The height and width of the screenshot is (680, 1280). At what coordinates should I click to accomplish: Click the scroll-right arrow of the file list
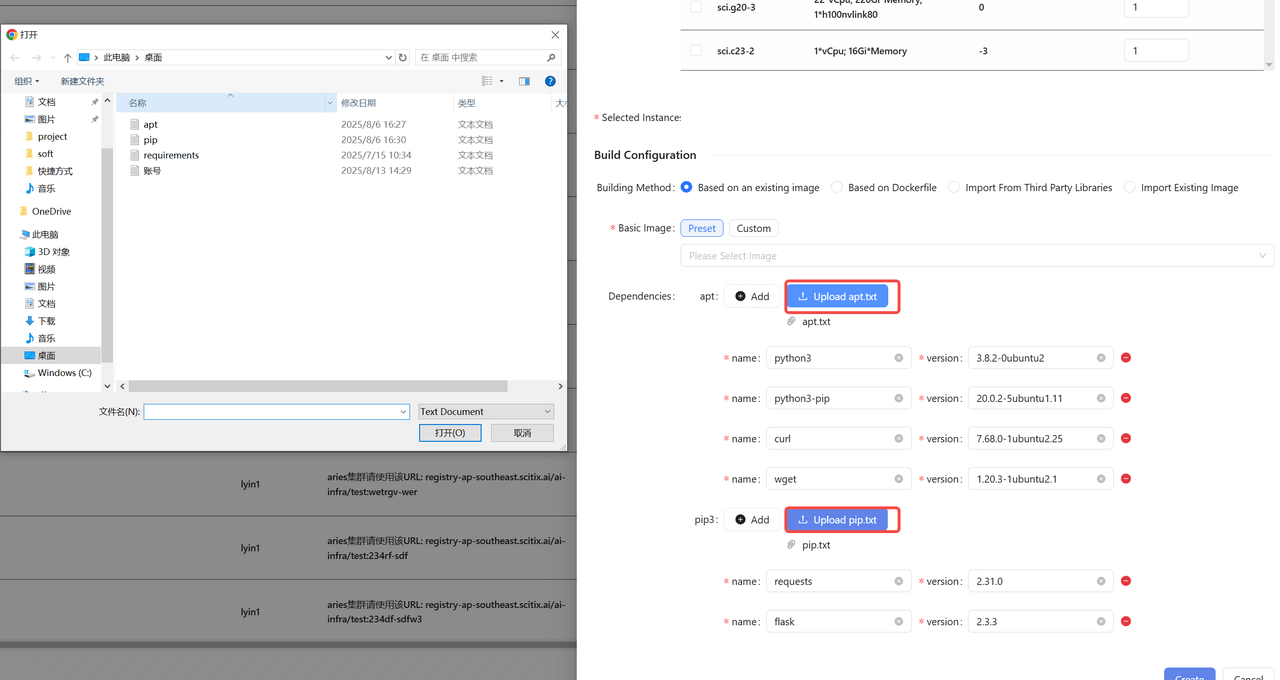[x=560, y=386]
